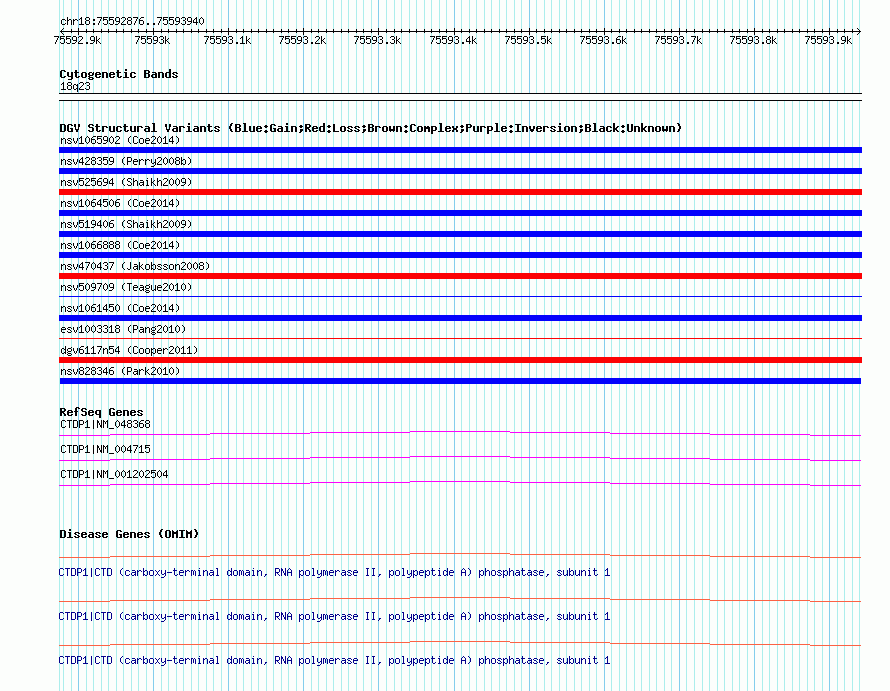Click the nsv1065902 (Coe2014) blue gain bar

(460, 150)
